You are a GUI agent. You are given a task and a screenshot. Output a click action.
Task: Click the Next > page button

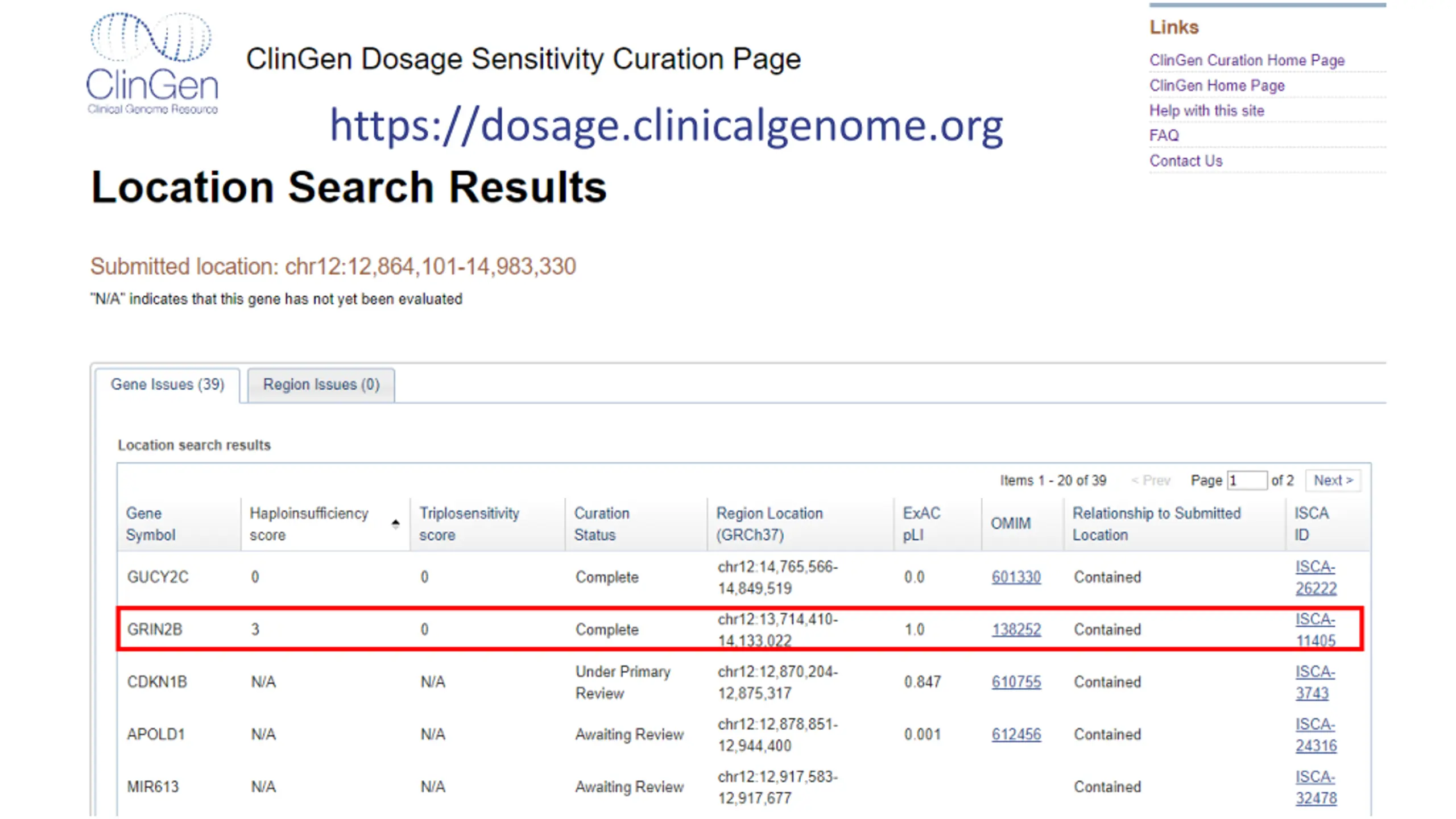click(x=1333, y=481)
